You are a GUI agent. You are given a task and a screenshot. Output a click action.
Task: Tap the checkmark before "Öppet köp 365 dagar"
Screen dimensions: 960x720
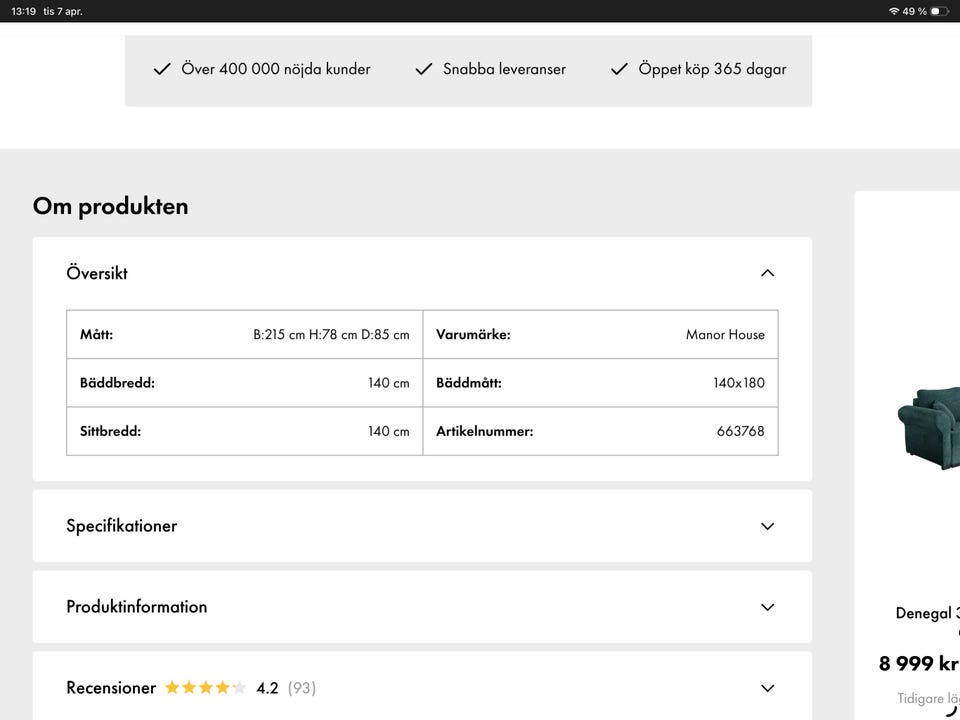click(619, 69)
